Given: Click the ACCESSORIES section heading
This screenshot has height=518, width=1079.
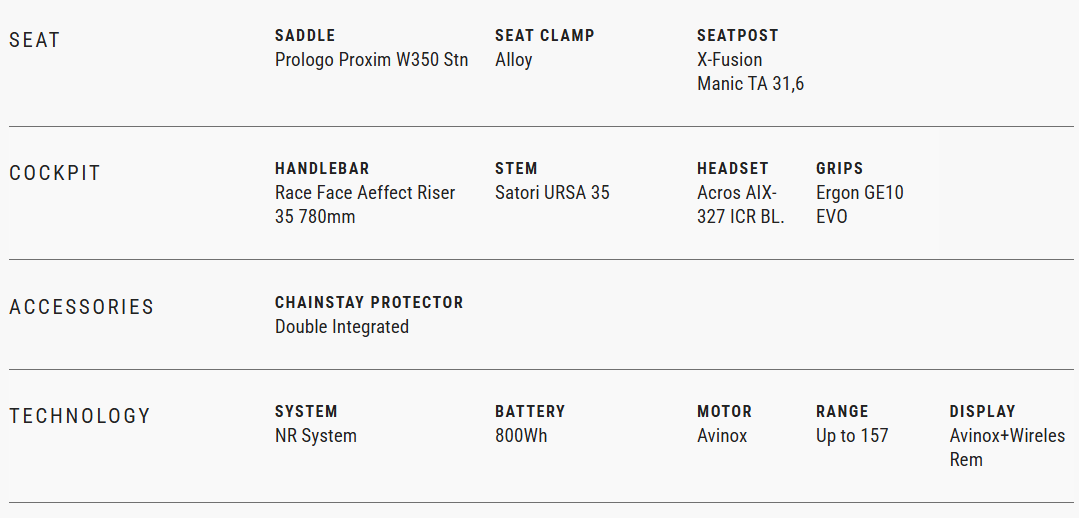Looking at the screenshot, I should [82, 307].
